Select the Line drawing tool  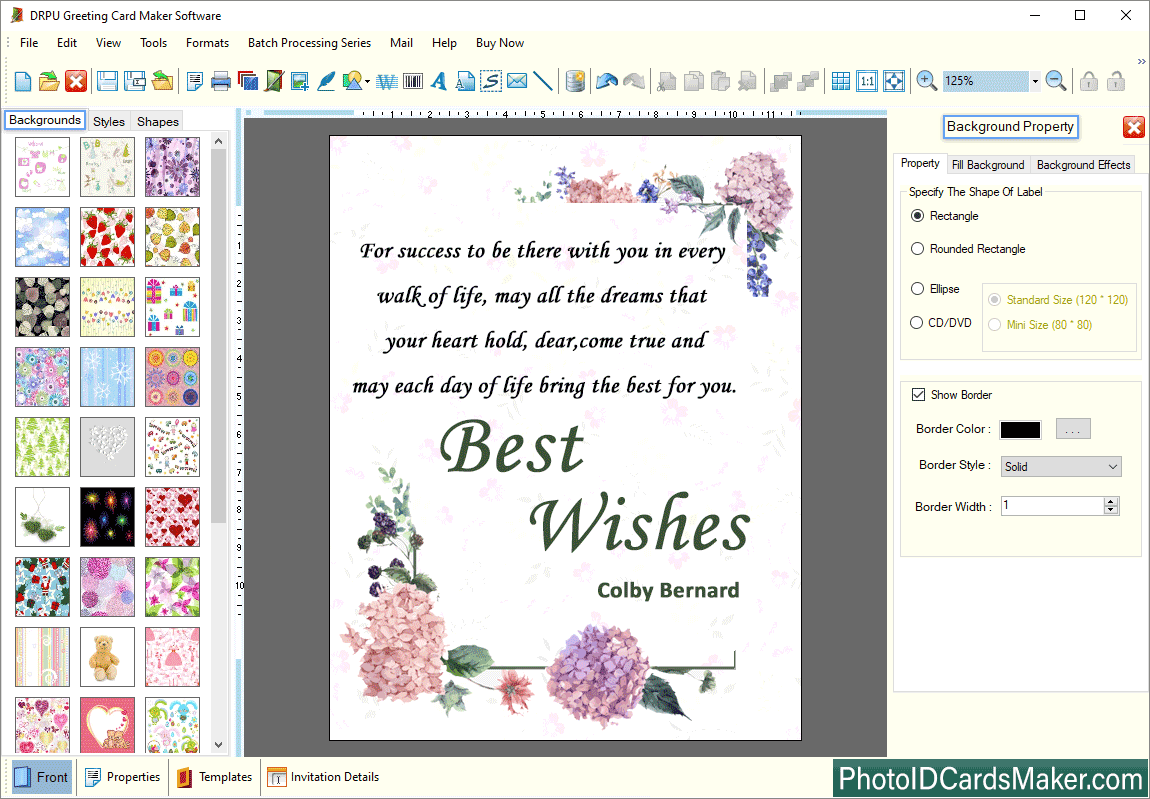coord(543,81)
